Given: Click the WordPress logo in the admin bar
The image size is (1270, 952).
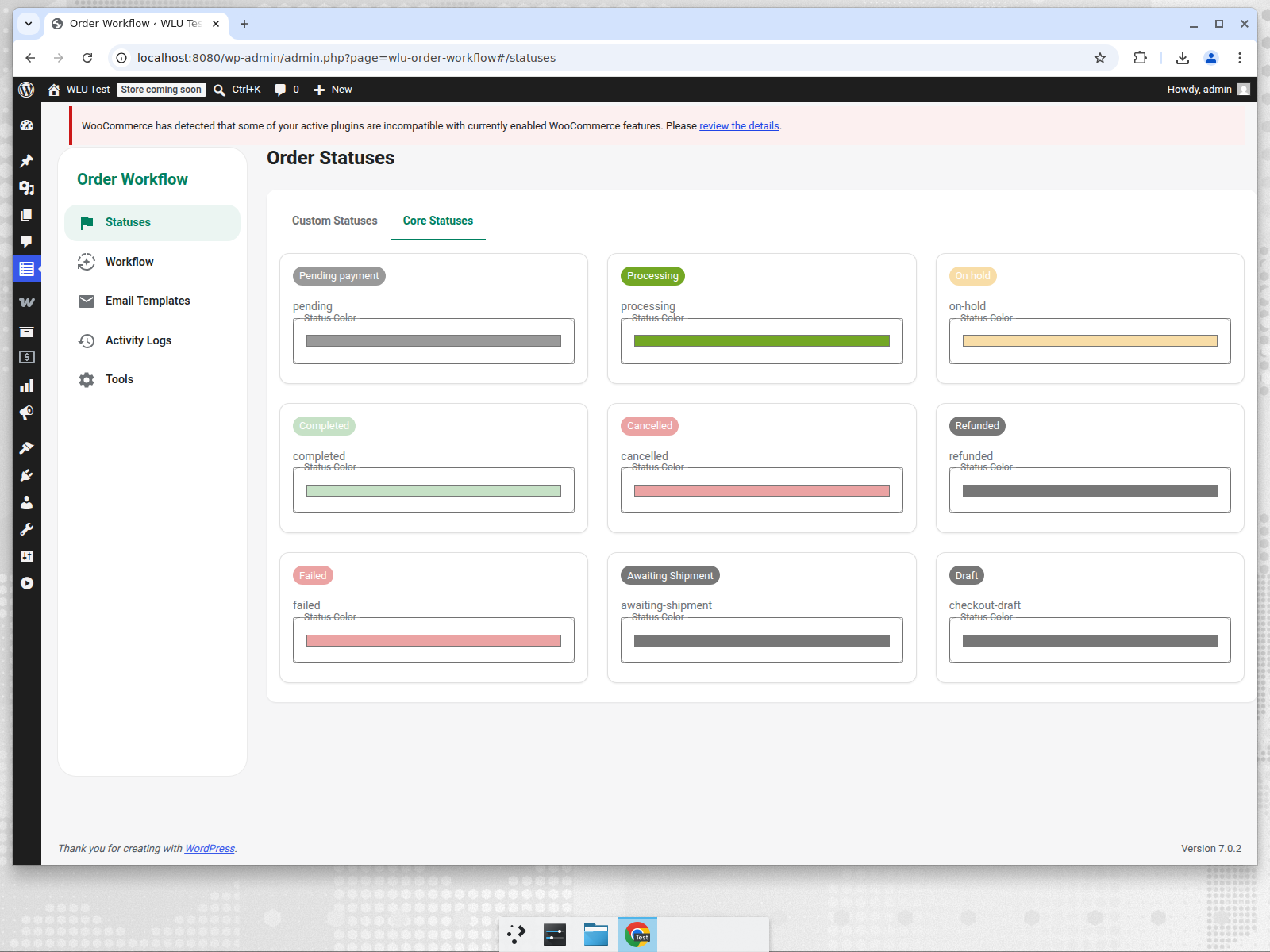Looking at the screenshot, I should 26,90.
